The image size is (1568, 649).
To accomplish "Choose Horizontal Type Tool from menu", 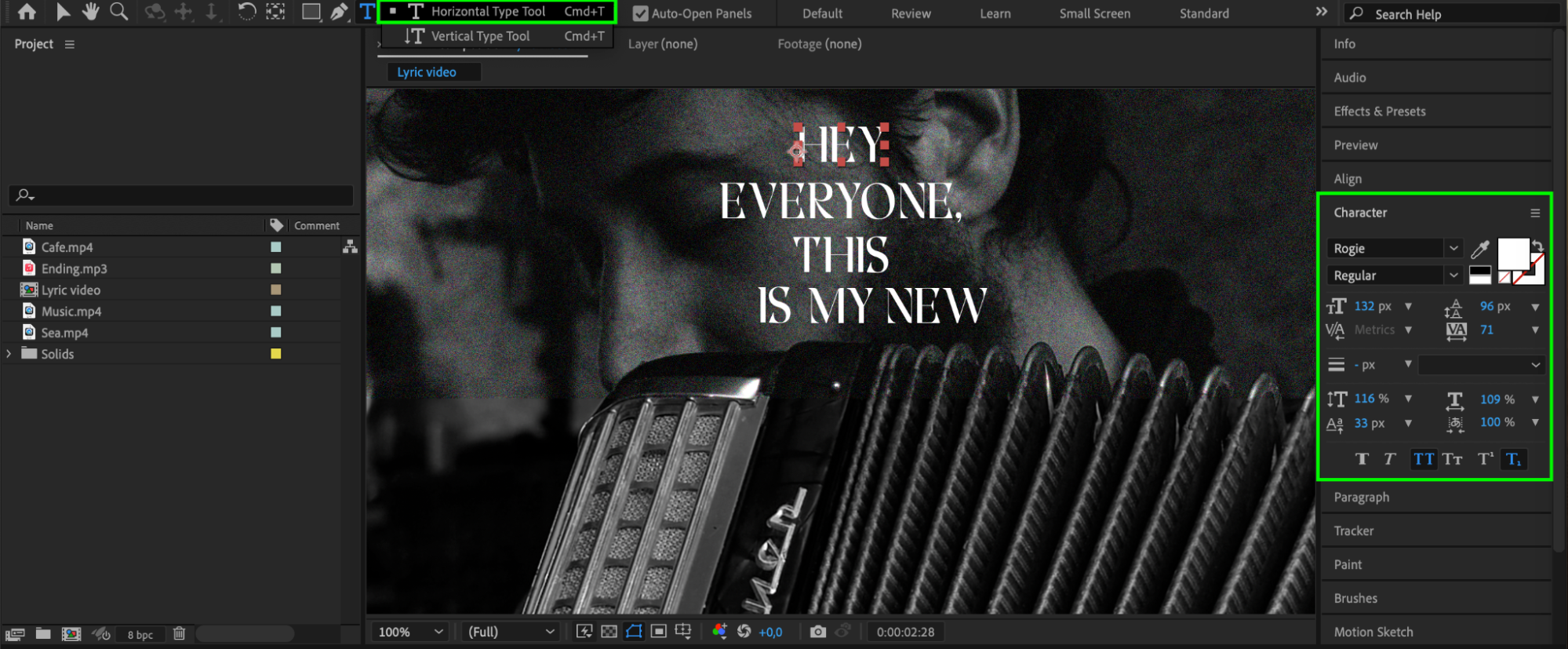I will tap(497, 12).
